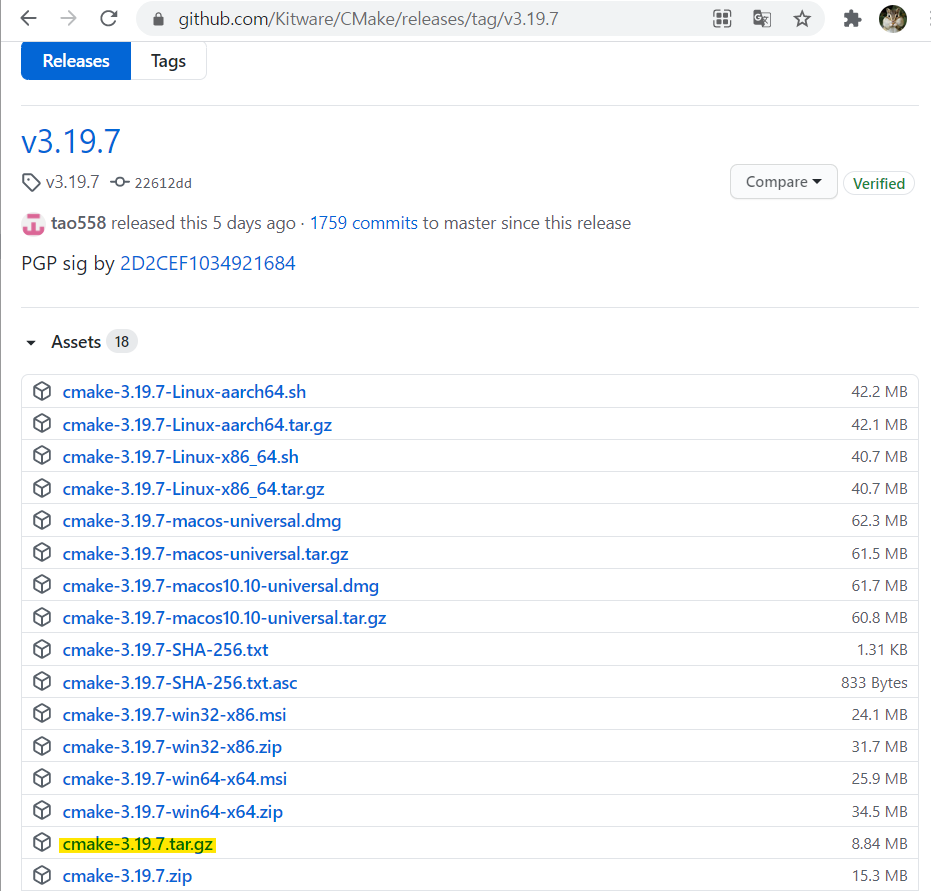Image resolution: width=931 pixels, height=891 pixels.
Task: Click package icon for macos-universal.tar.gz
Action: coord(42,552)
